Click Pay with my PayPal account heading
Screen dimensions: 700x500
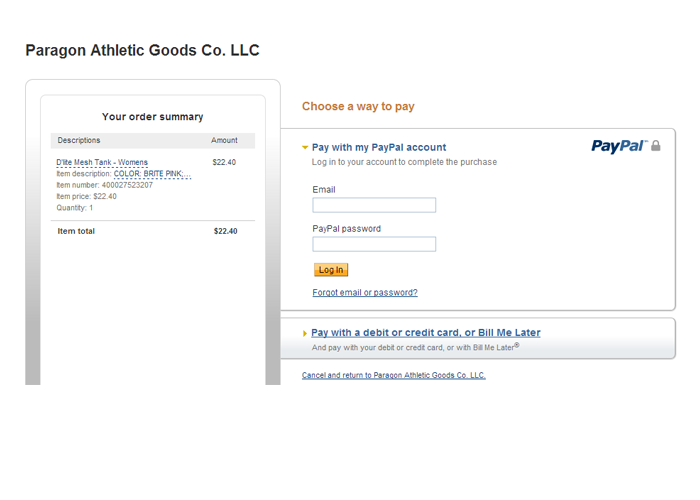[x=379, y=147]
